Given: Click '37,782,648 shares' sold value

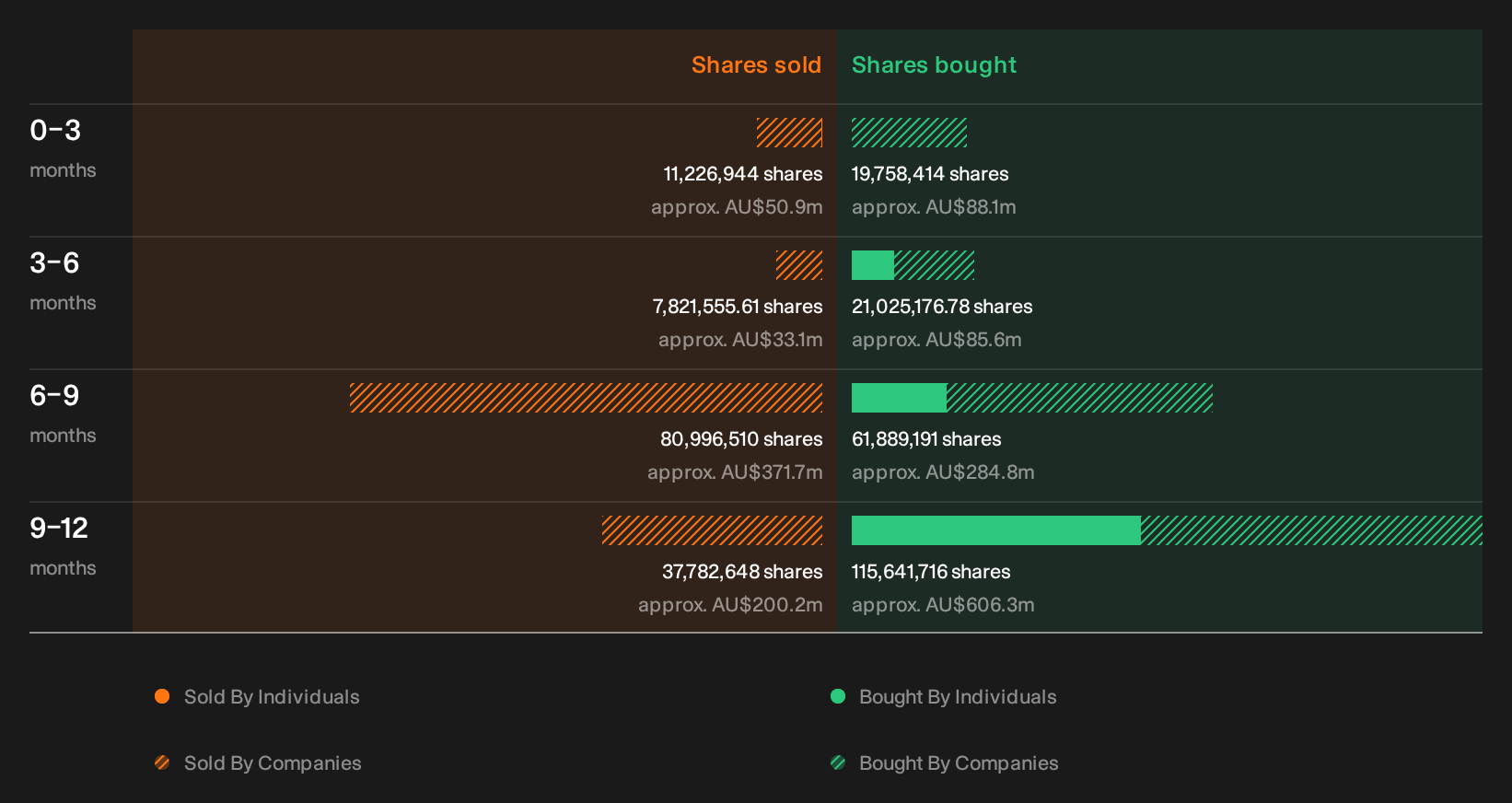Looking at the screenshot, I should coord(742,572).
